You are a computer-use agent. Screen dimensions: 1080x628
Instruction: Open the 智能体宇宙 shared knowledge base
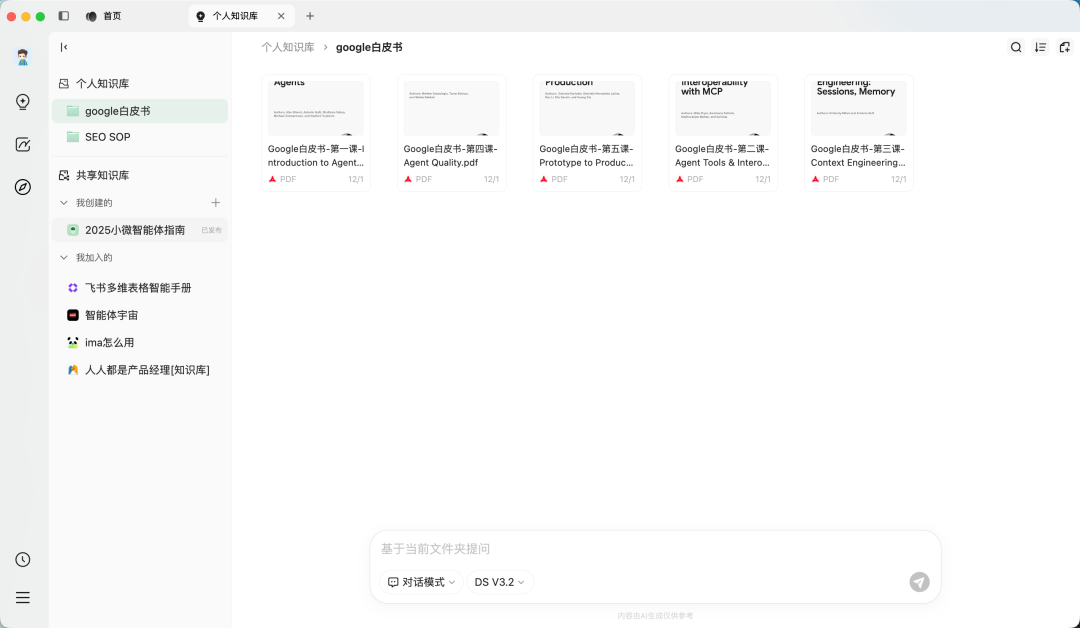pos(111,315)
